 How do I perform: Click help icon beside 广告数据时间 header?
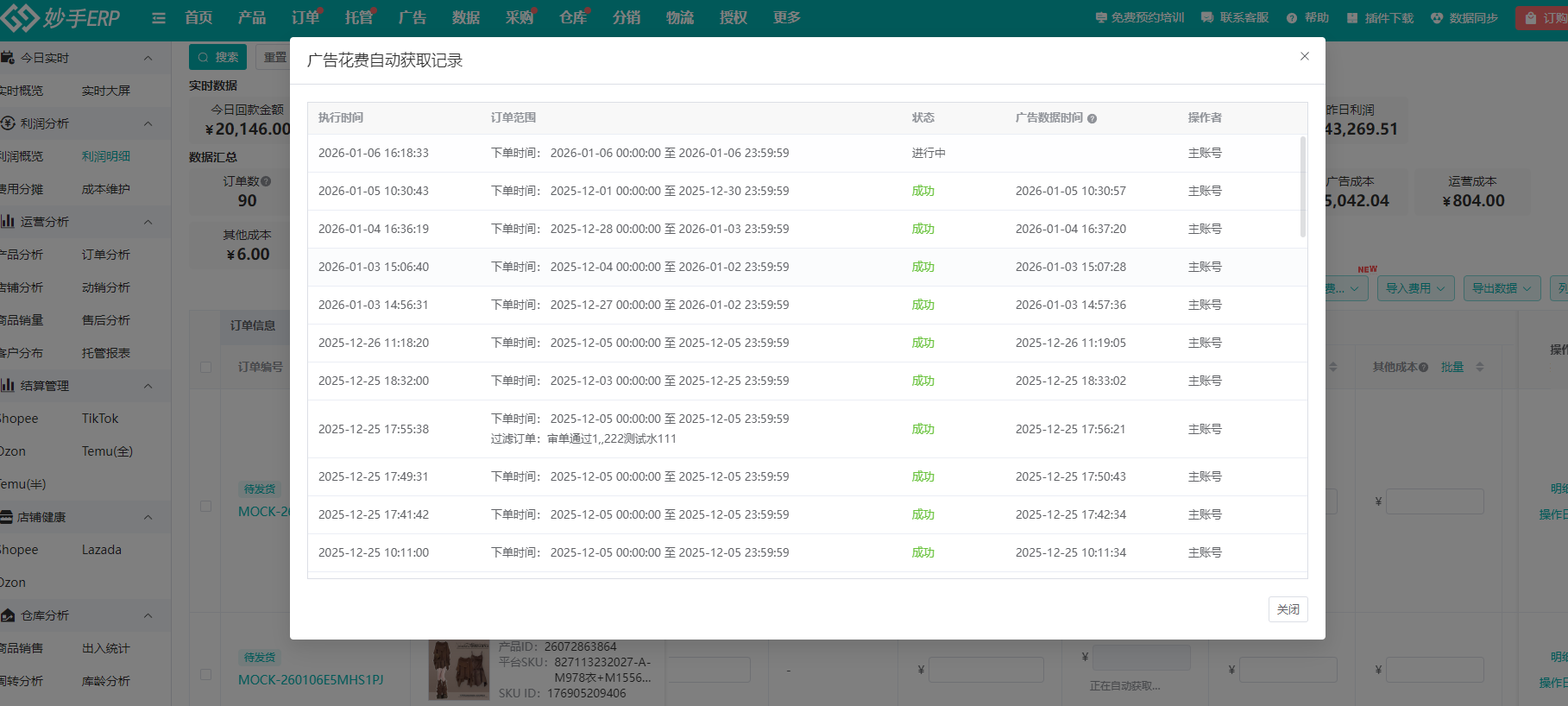click(1093, 119)
